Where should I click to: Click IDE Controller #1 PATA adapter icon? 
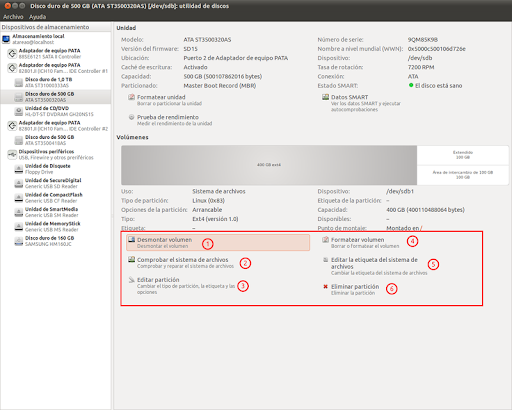12,68
